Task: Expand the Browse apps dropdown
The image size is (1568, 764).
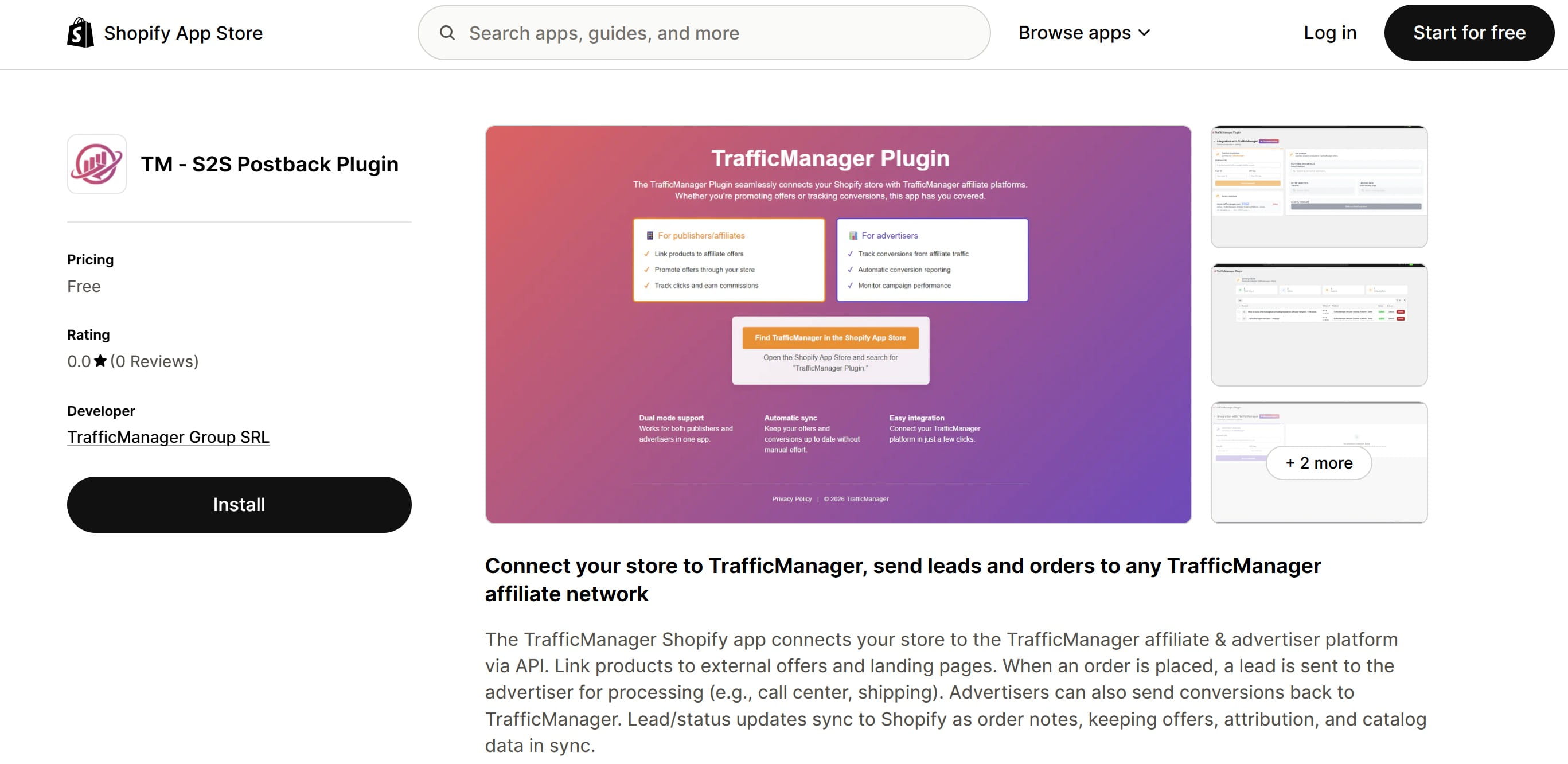Action: coord(1084,33)
